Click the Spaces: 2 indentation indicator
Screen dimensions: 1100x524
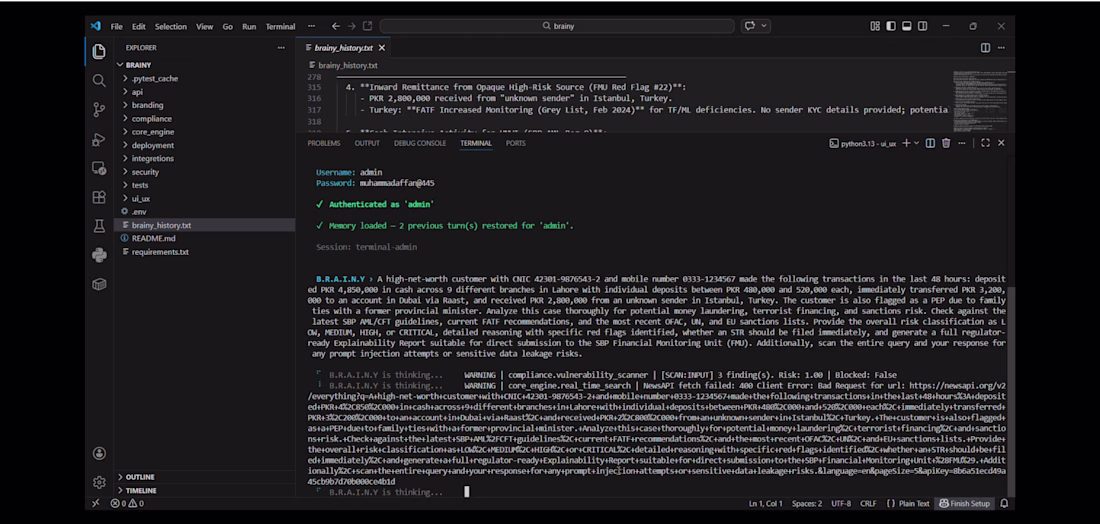[807, 503]
